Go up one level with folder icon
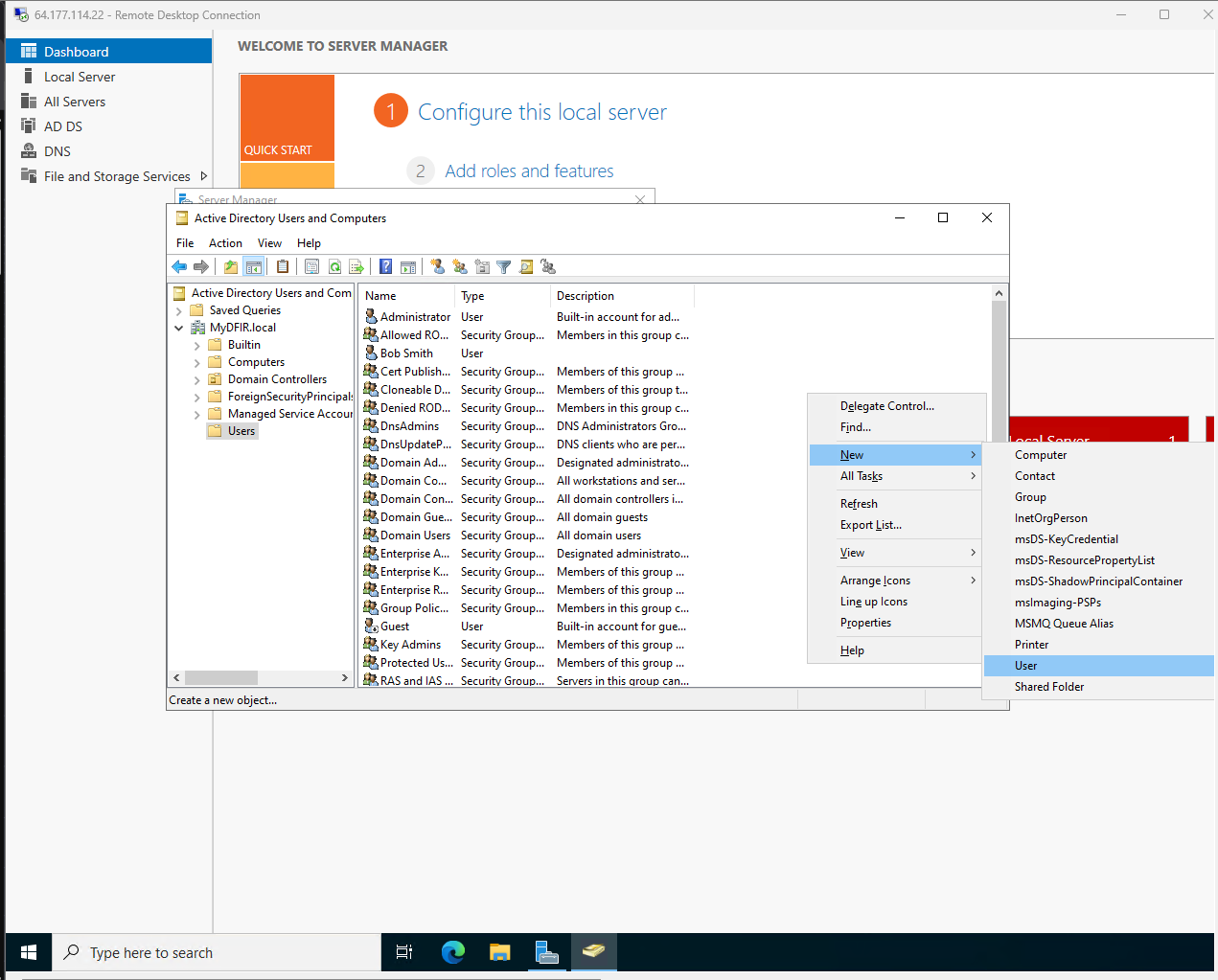The image size is (1218, 980). pyautogui.click(x=231, y=266)
